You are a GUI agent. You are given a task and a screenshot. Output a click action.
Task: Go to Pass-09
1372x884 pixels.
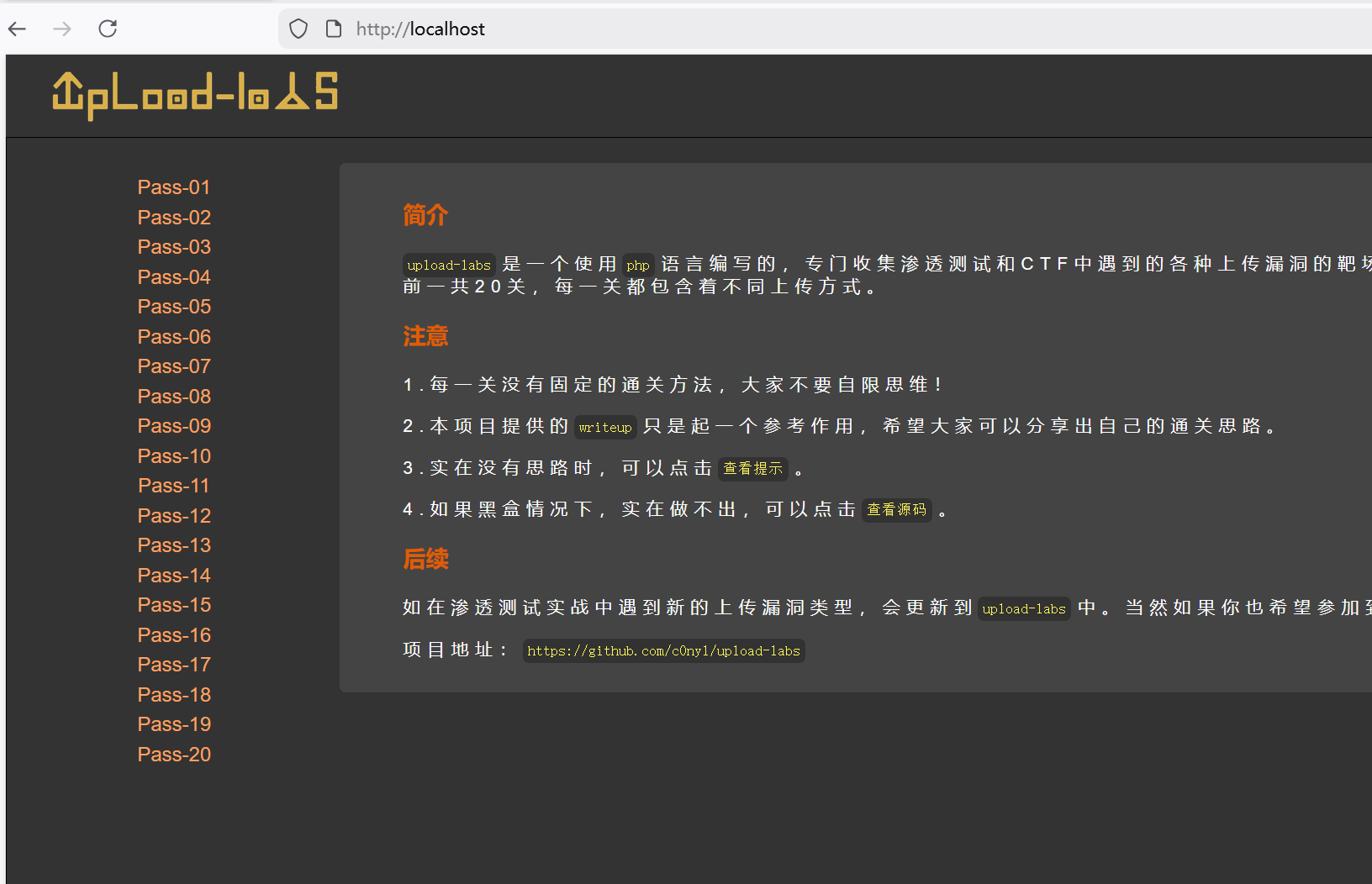pos(174,426)
